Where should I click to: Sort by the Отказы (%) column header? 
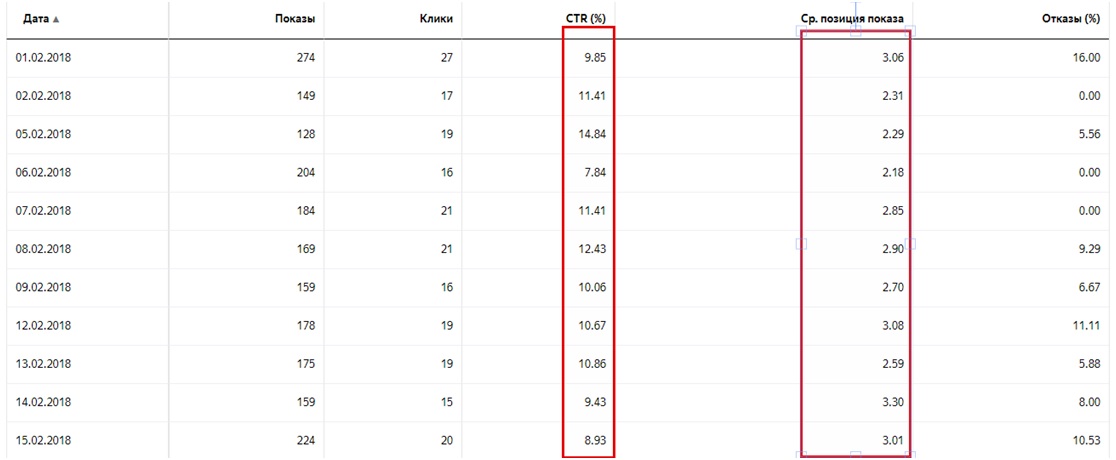pos(1070,19)
